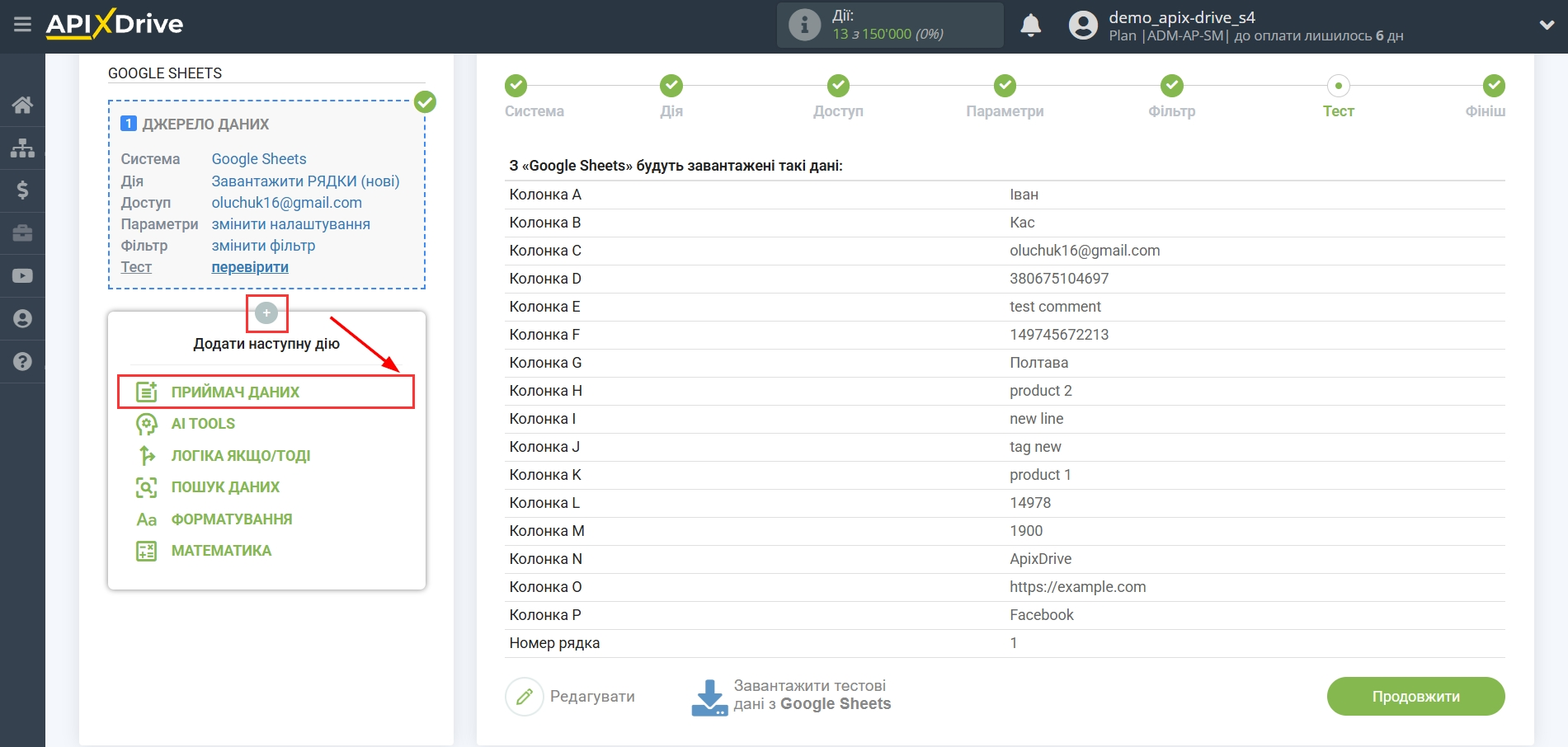This screenshot has height=747, width=1568.
Task: Select AI TOOLS option
Action: (x=203, y=424)
